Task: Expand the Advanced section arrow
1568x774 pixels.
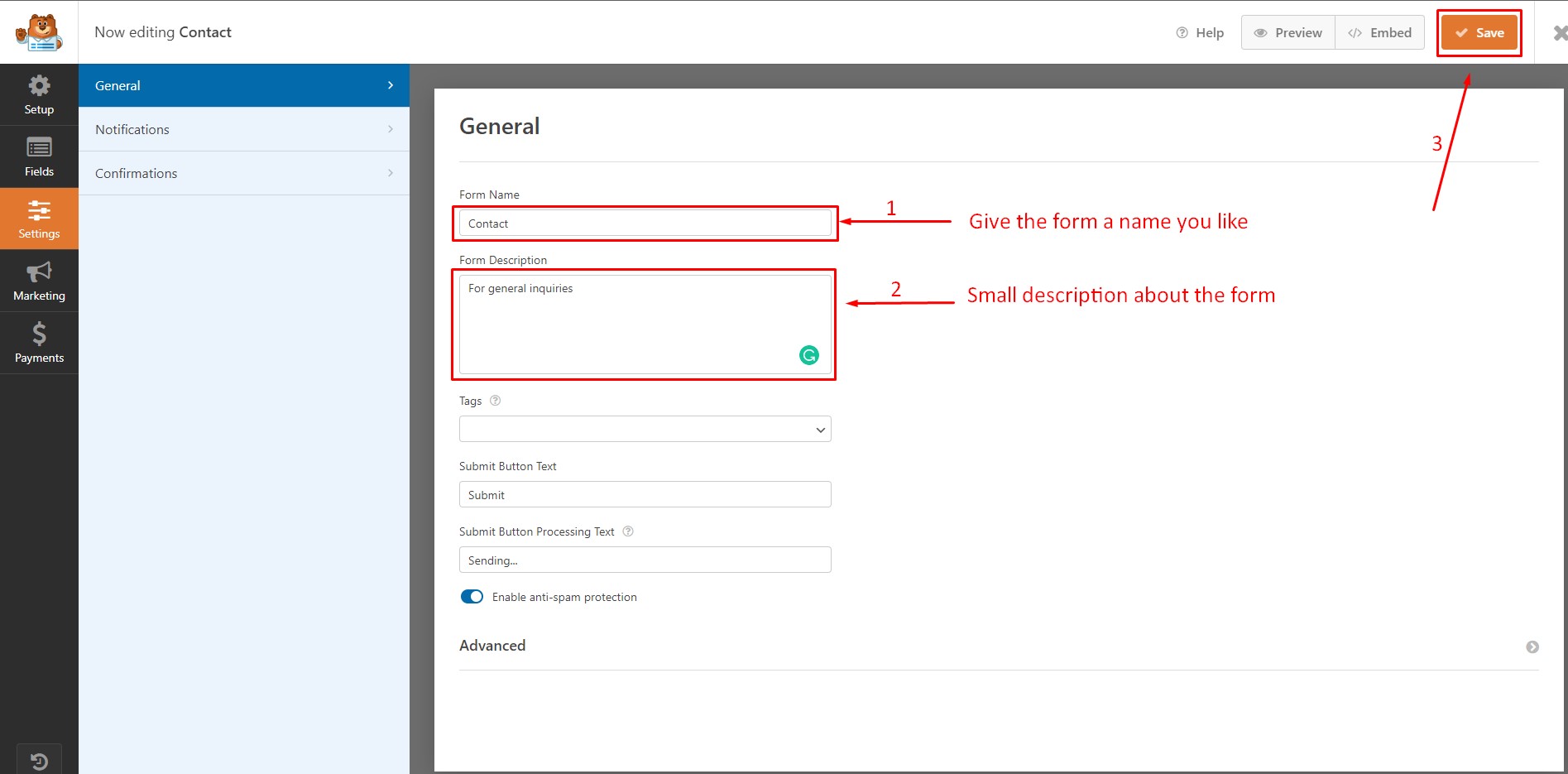Action: [x=1532, y=647]
